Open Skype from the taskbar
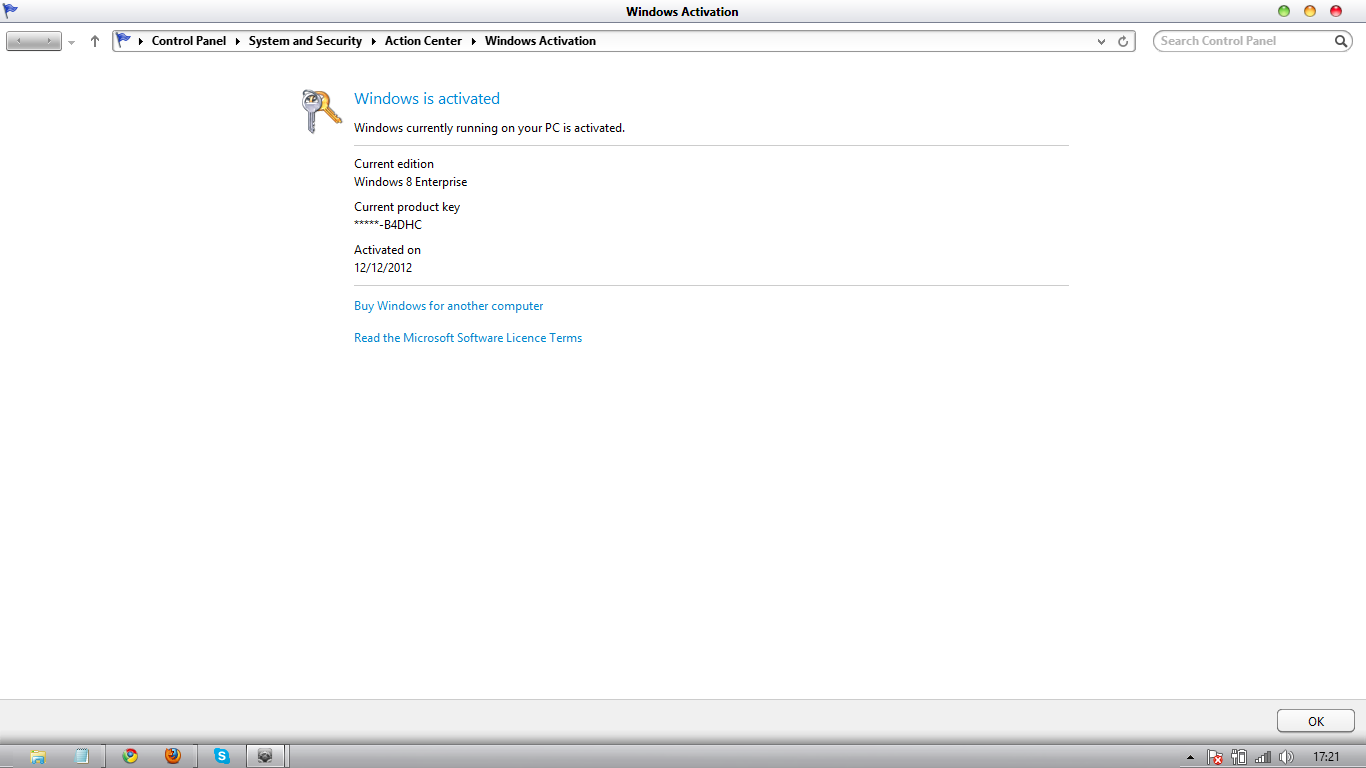The width and height of the screenshot is (1366, 768). pyautogui.click(x=222, y=756)
